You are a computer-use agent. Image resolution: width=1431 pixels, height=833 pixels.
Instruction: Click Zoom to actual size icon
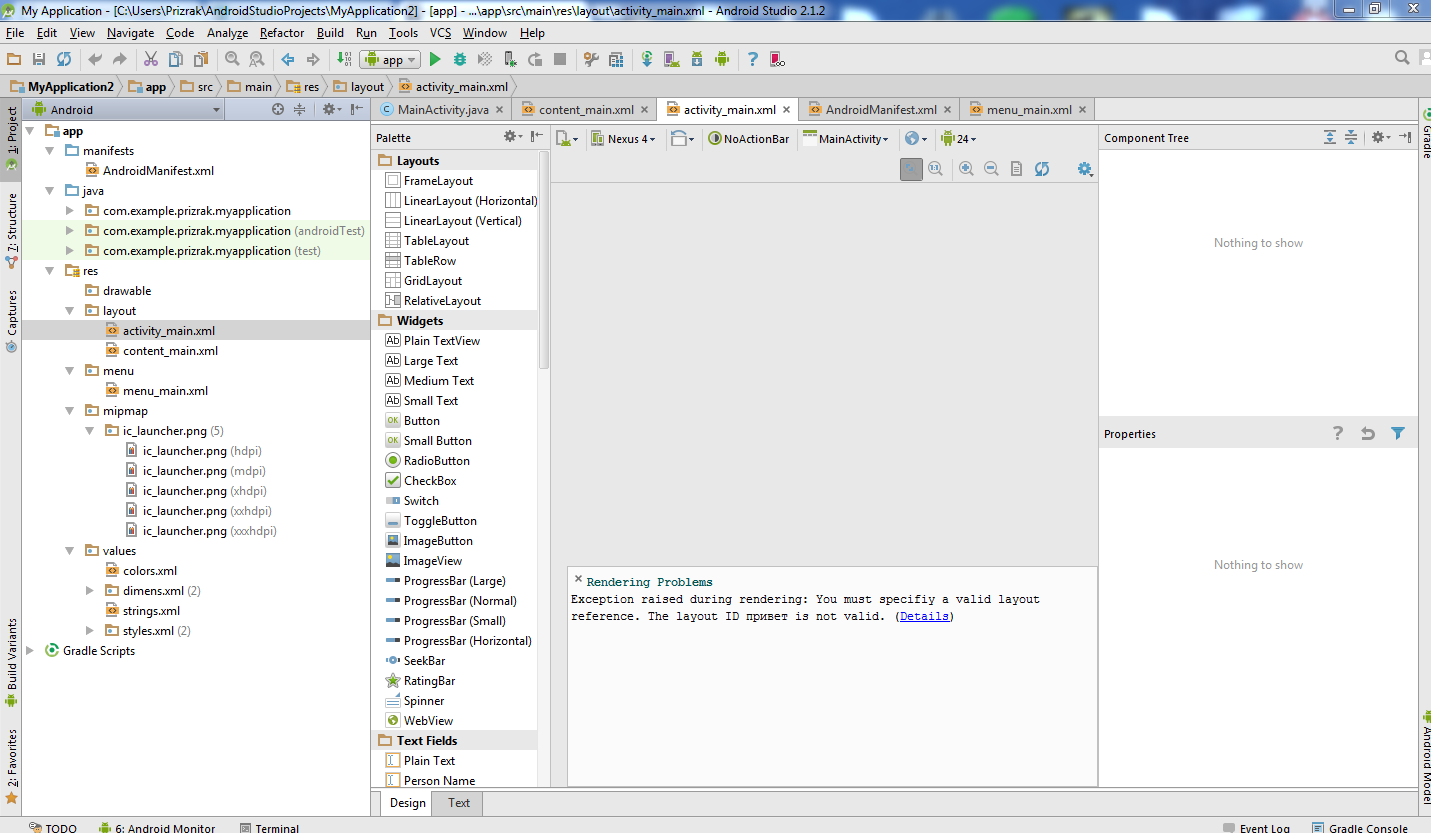[x=936, y=169]
